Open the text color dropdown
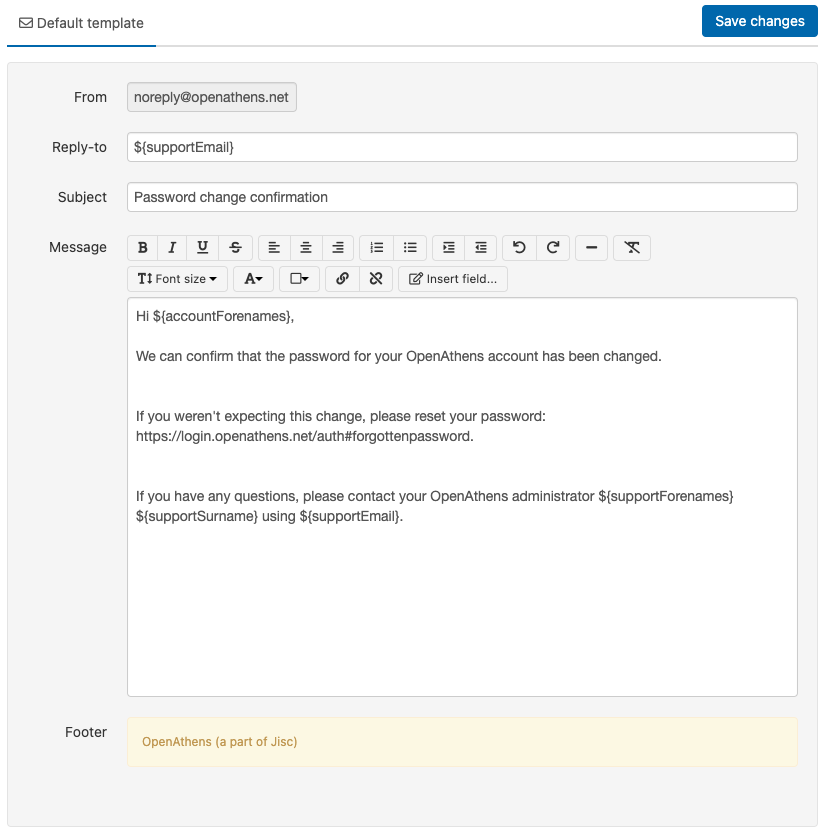 coord(253,279)
